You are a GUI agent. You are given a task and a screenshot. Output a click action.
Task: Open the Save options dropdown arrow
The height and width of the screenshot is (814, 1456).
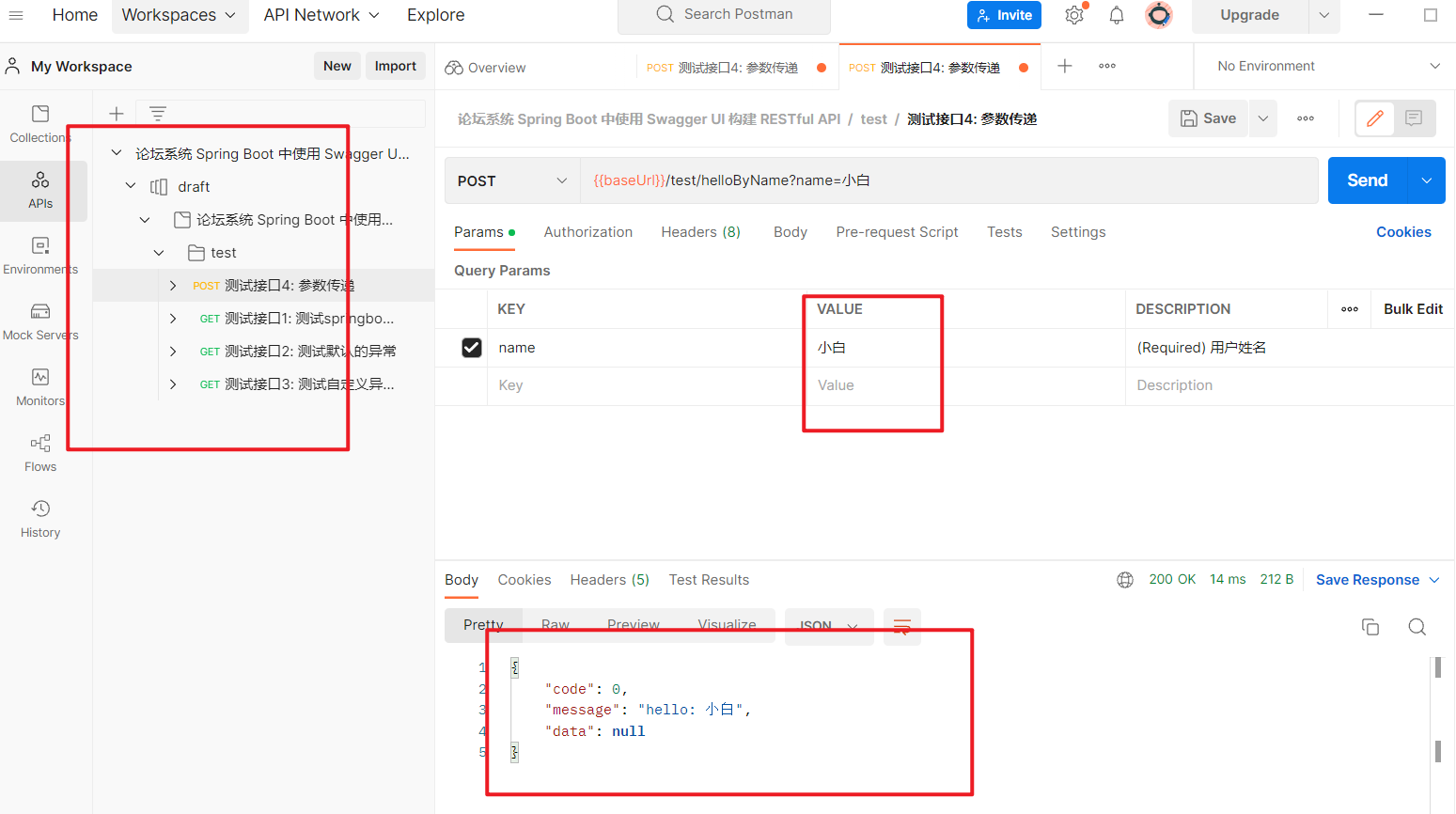1263,118
